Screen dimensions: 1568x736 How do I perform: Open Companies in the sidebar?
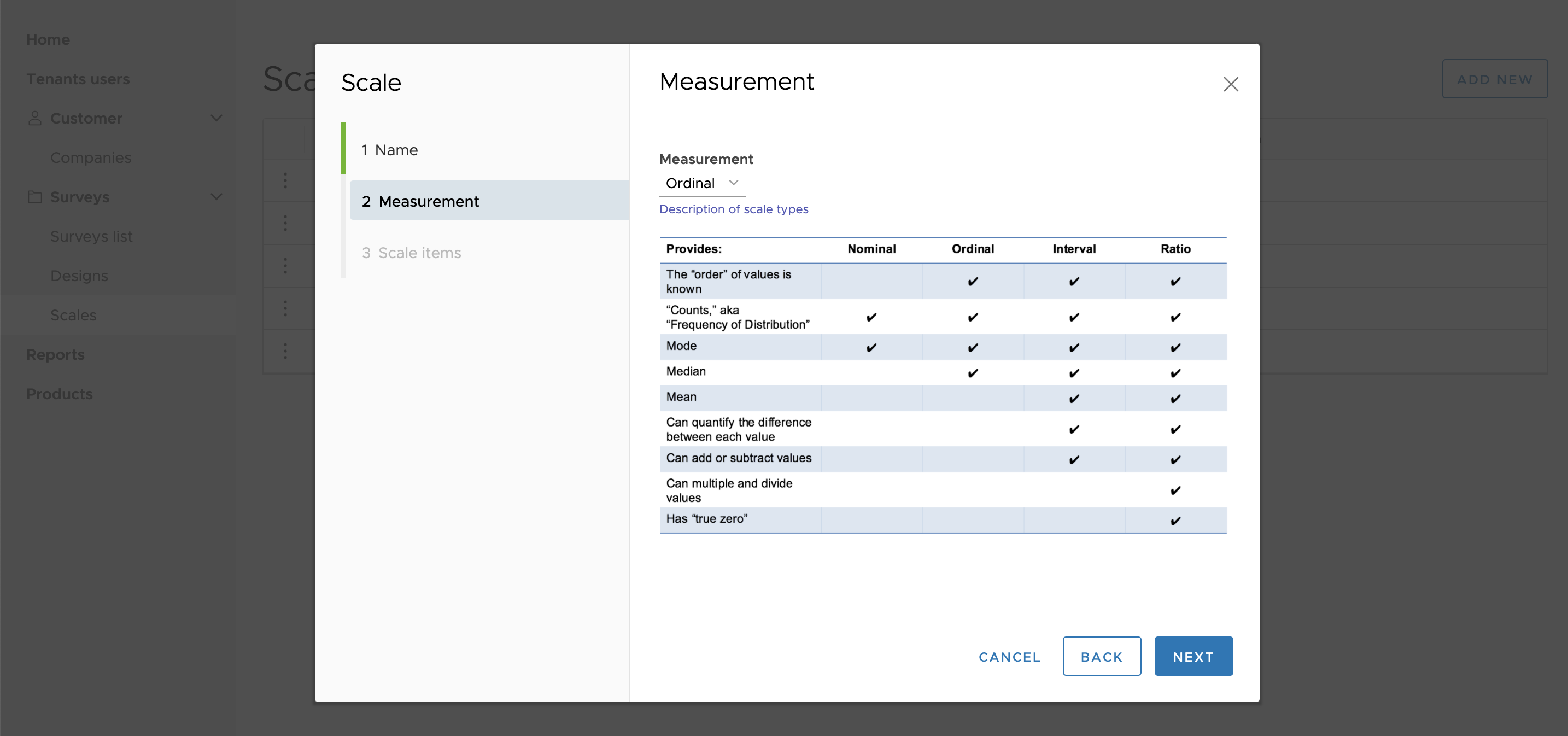91,157
